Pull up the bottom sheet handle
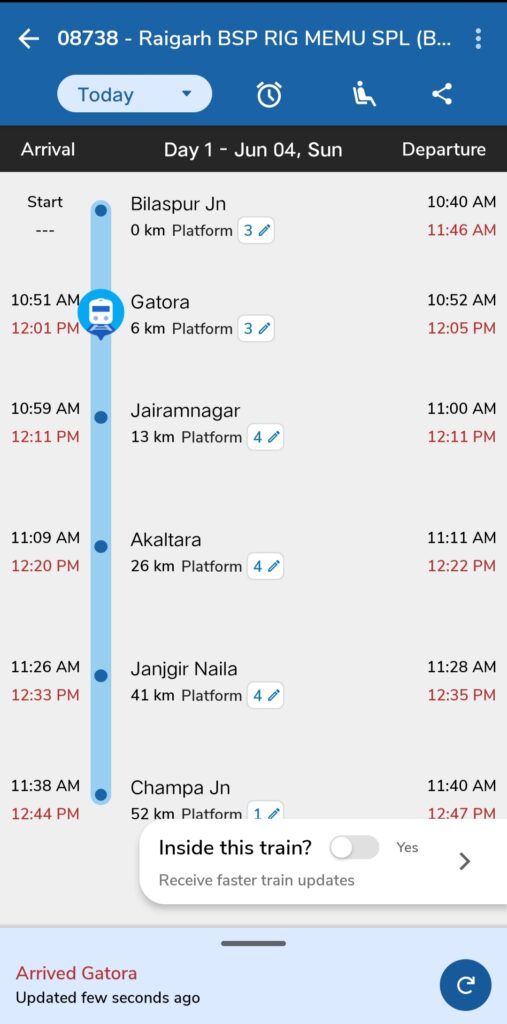 point(254,943)
